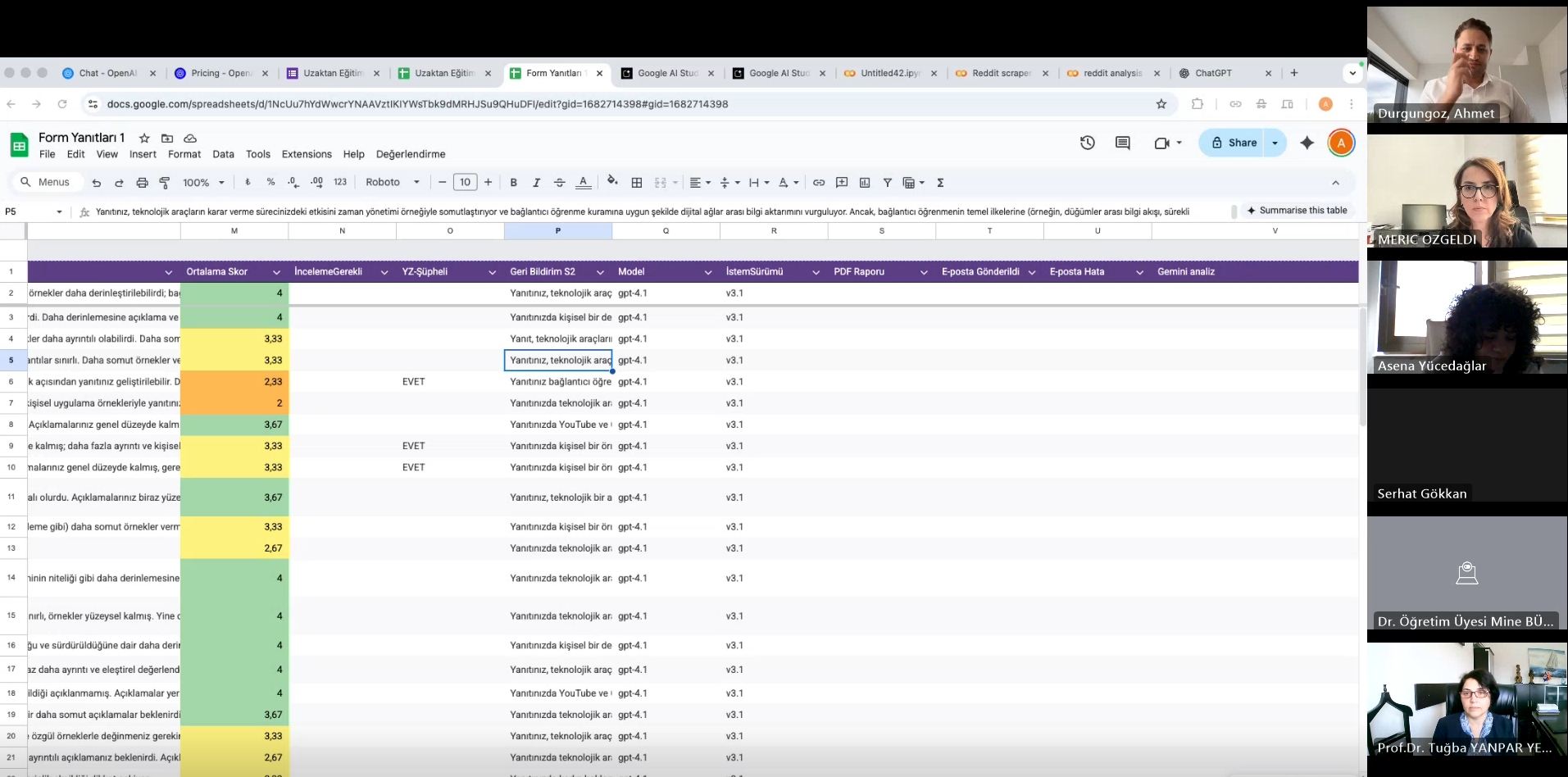Open the Extensions menu
The width and height of the screenshot is (1568, 777).
click(x=307, y=154)
